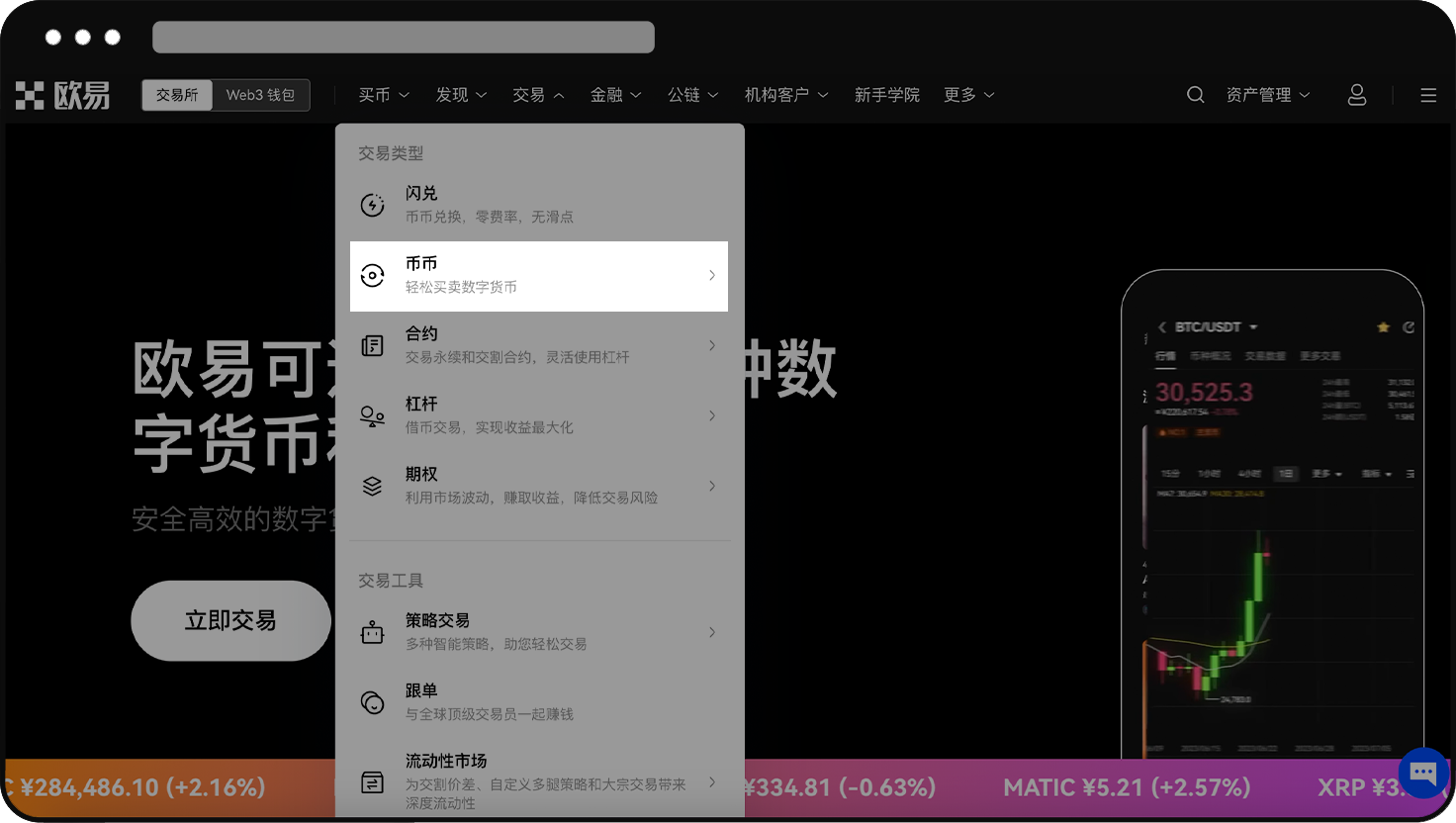This screenshot has height=823, width=1456.
Task: Select 跟单 menu entry
Action: point(539,702)
